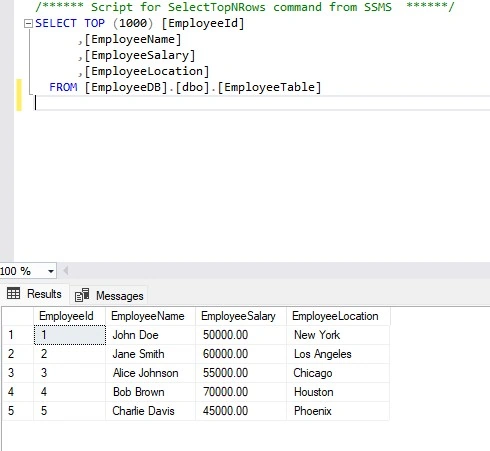Click the Bob Brown name cell
Viewport: 490px width, 451px height.
pyautogui.click(x=150, y=392)
